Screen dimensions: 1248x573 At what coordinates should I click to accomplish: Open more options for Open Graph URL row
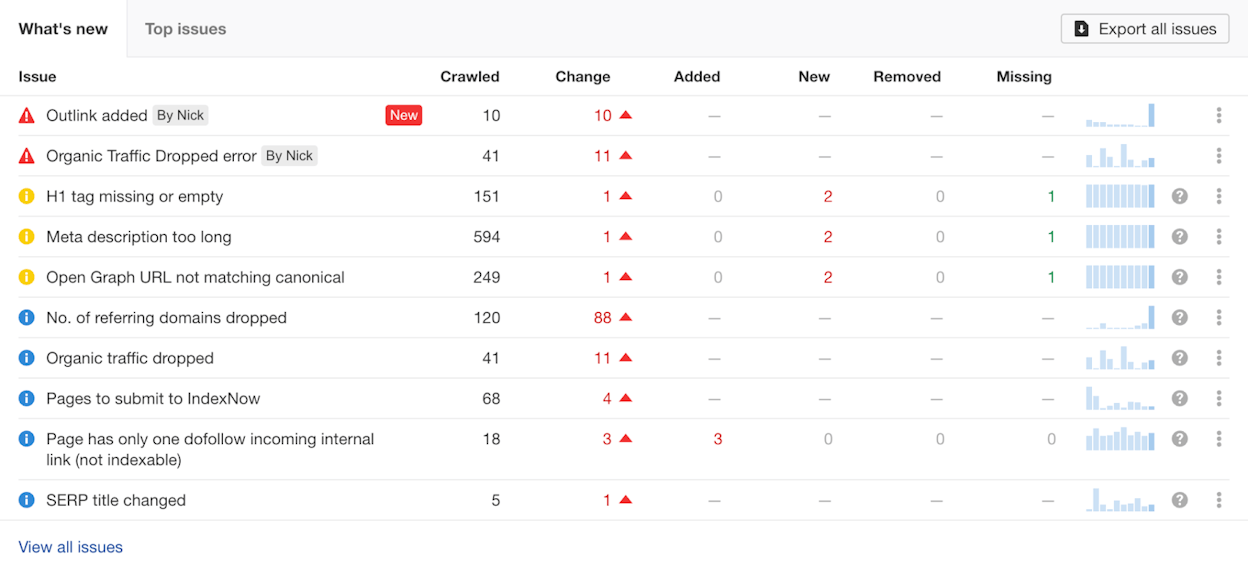pyautogui.click(x=1219, y=277)
